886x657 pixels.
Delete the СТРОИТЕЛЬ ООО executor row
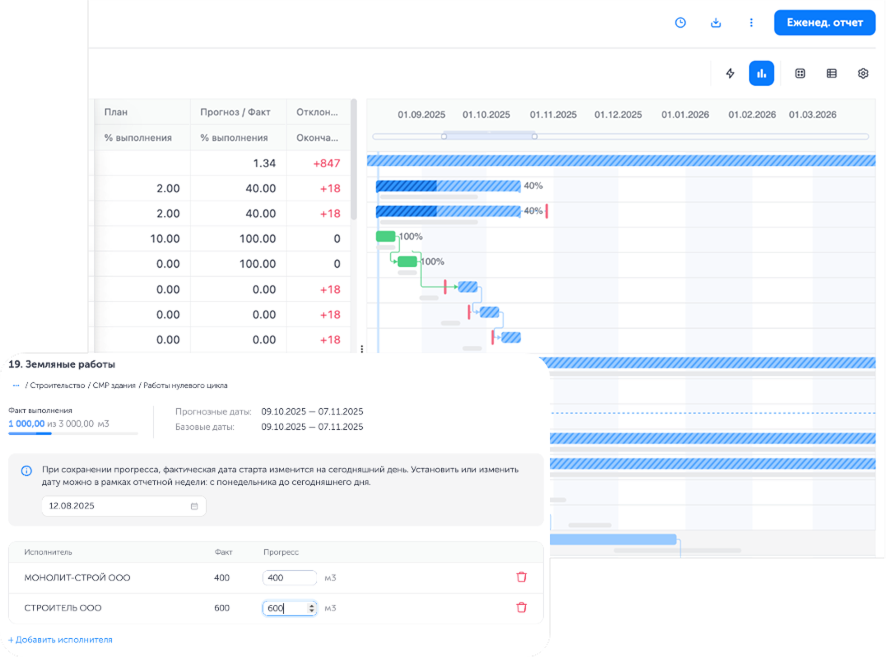(x=521, y=607)
